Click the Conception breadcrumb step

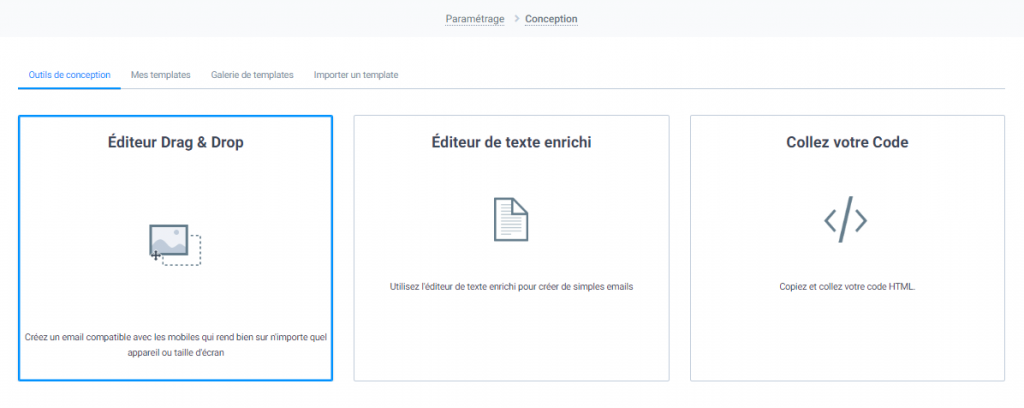click(551, 19)
